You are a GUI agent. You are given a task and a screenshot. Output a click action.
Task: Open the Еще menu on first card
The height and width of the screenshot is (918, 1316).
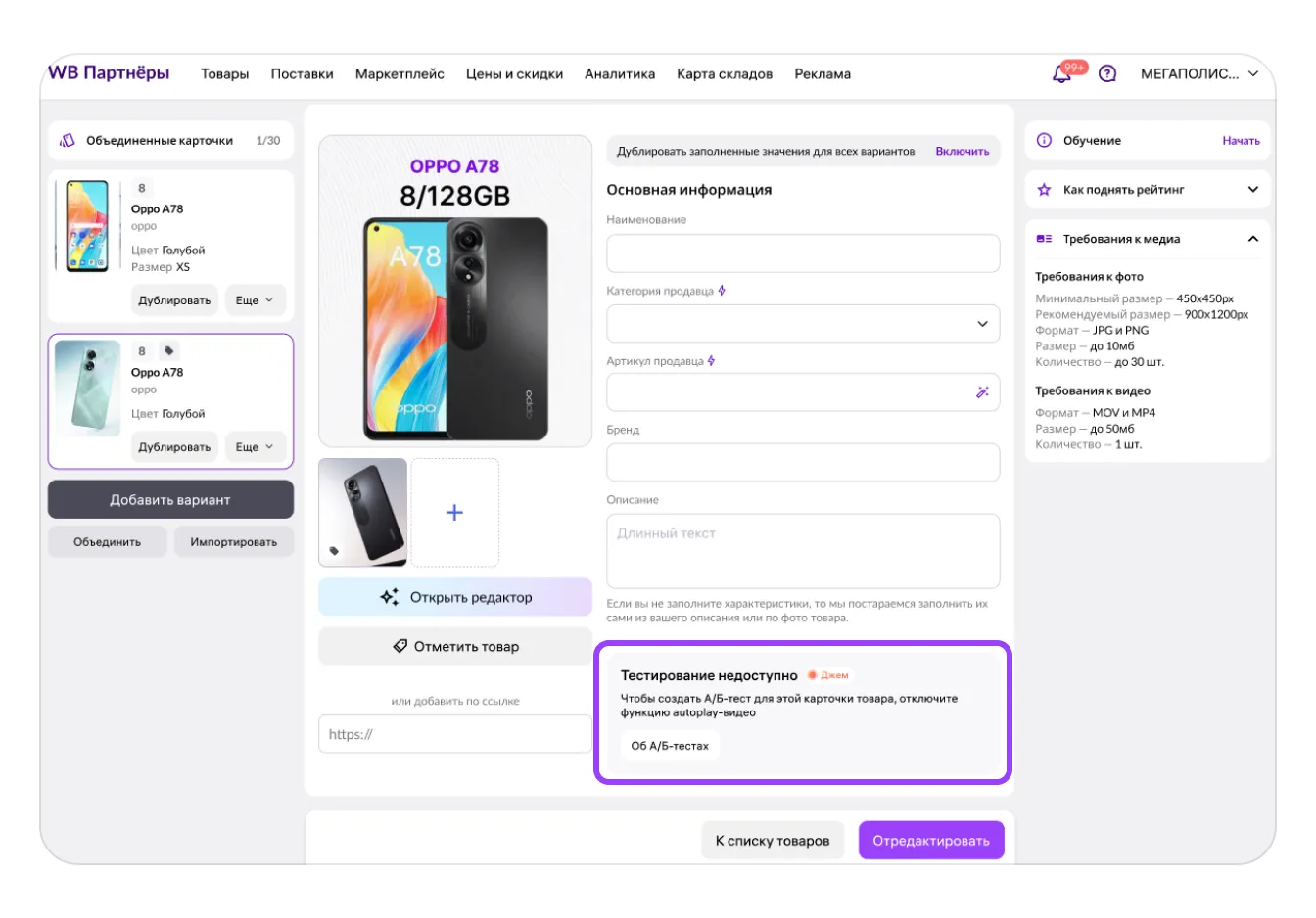255,300
